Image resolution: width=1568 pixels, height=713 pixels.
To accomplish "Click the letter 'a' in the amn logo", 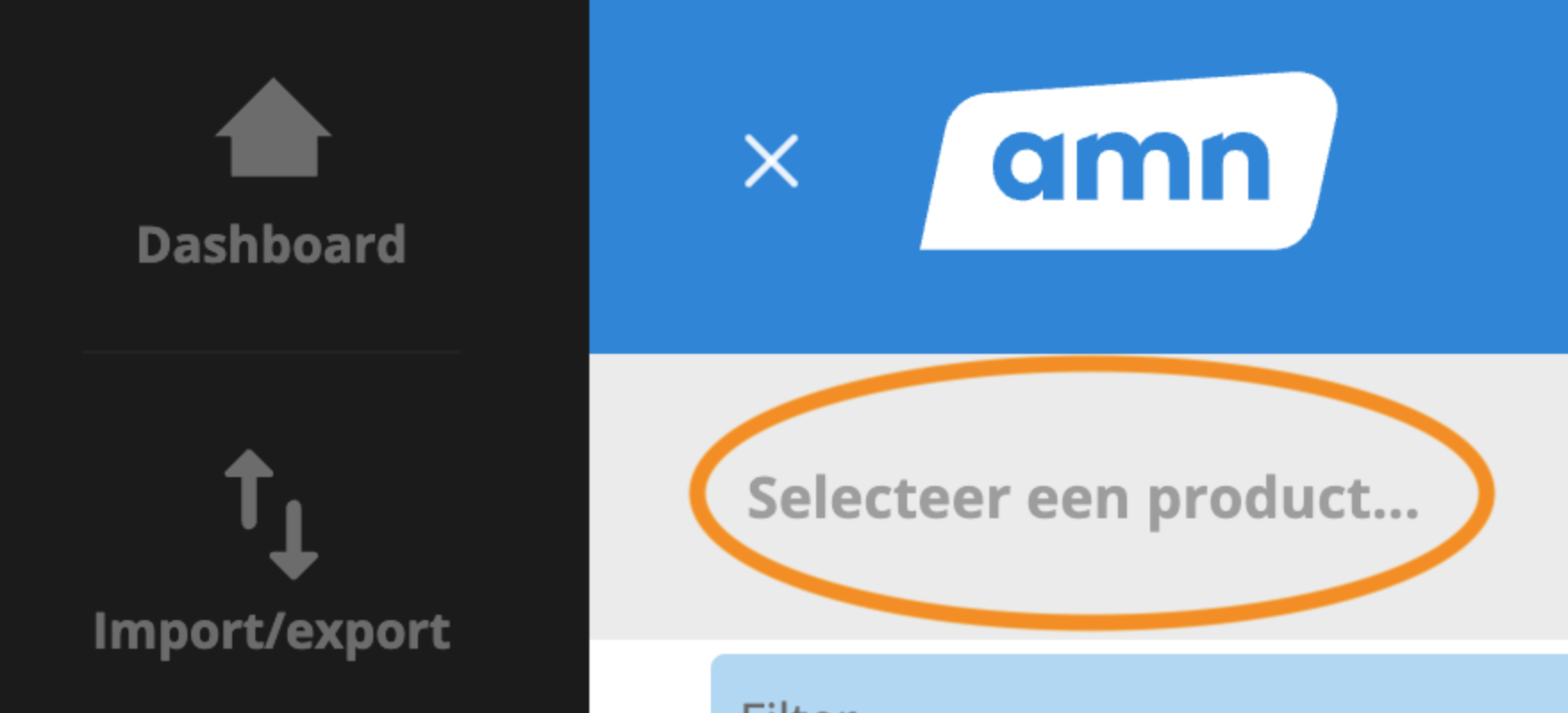I will click(1029, 167).
